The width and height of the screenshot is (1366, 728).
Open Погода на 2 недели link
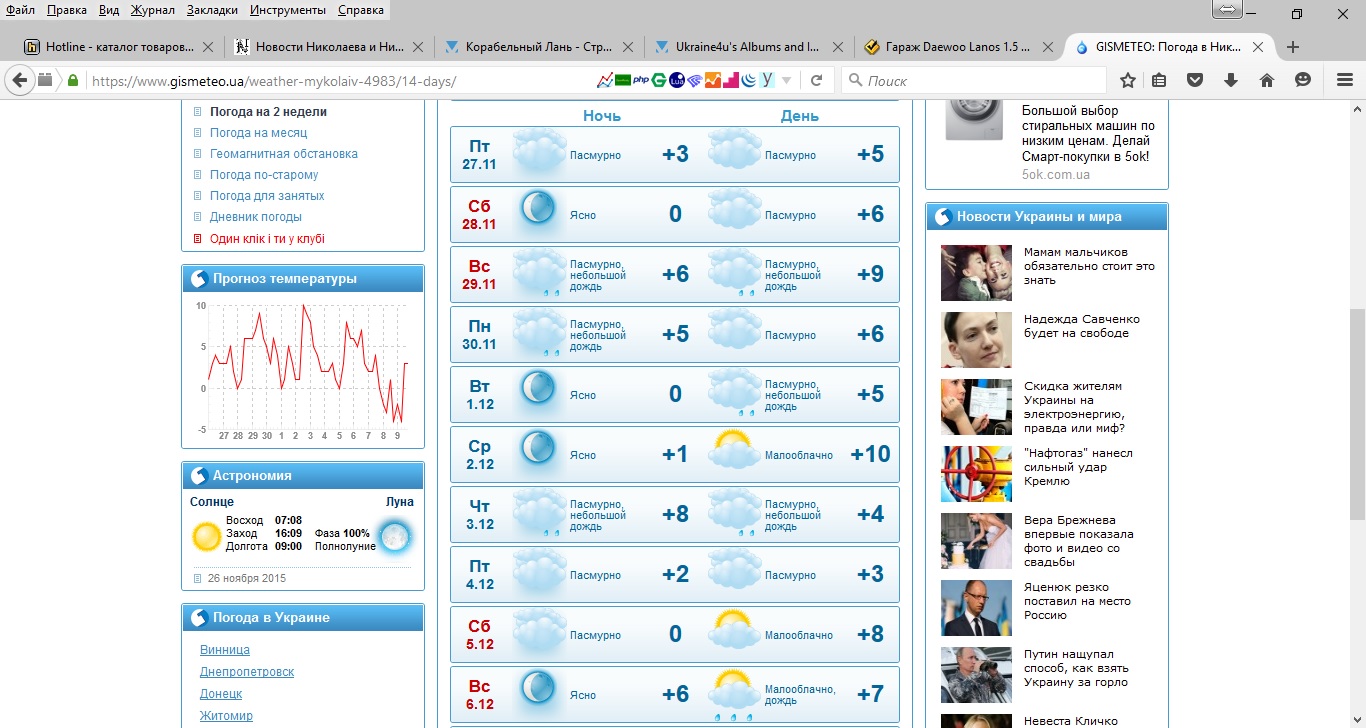click(268, 112)
